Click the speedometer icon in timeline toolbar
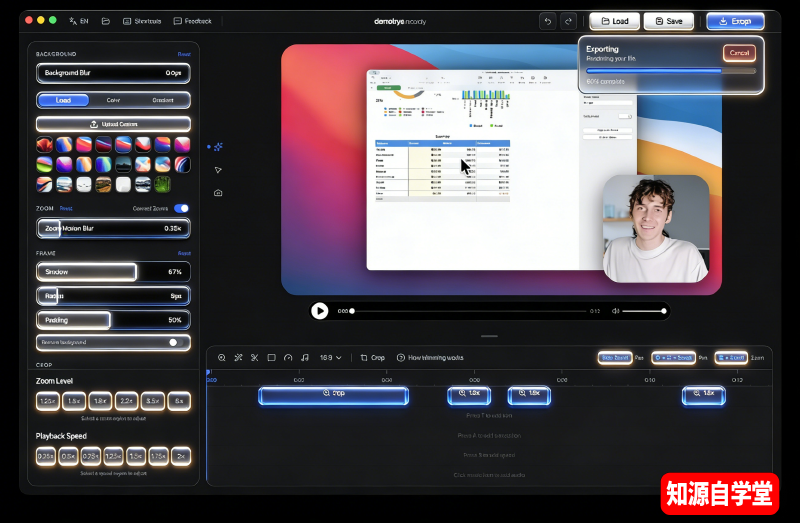Viewport: 800px width, 523px height. click(288, 357)
